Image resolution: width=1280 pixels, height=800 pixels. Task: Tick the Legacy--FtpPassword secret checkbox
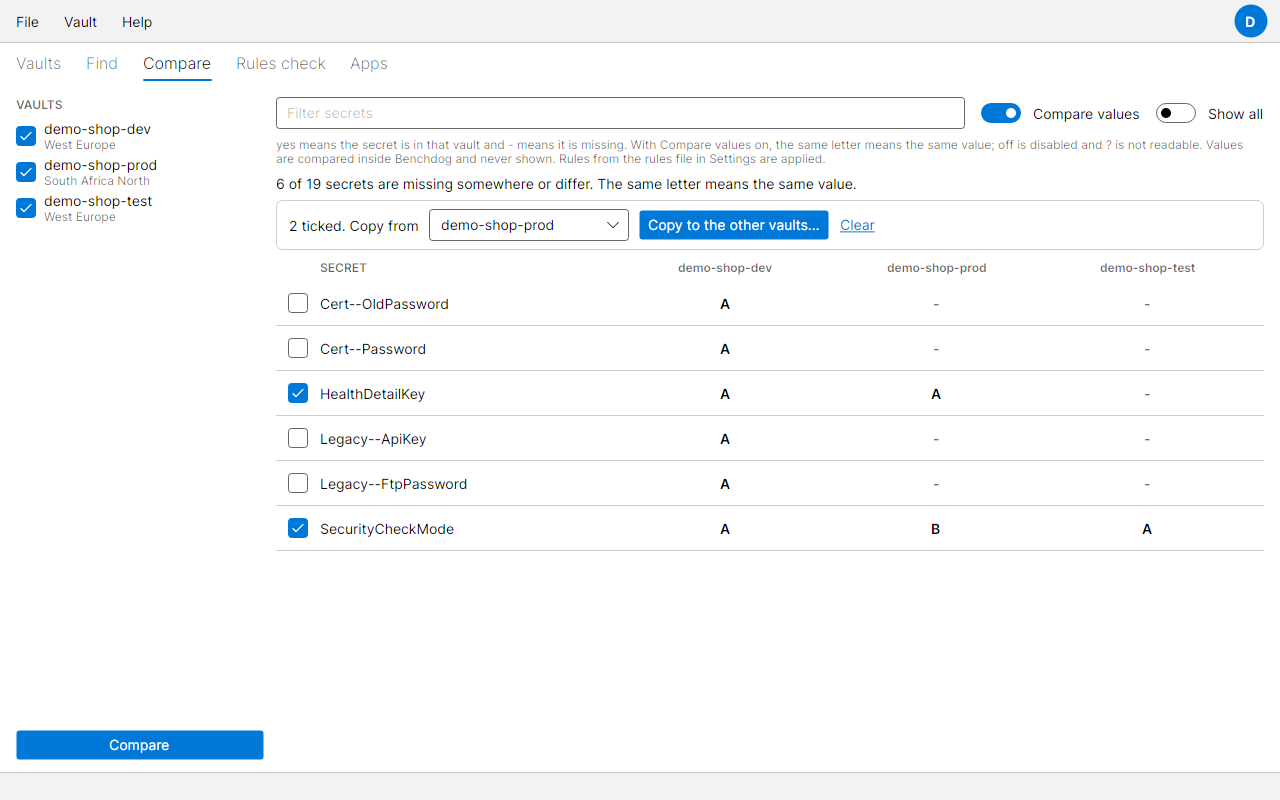coord(298,483)
